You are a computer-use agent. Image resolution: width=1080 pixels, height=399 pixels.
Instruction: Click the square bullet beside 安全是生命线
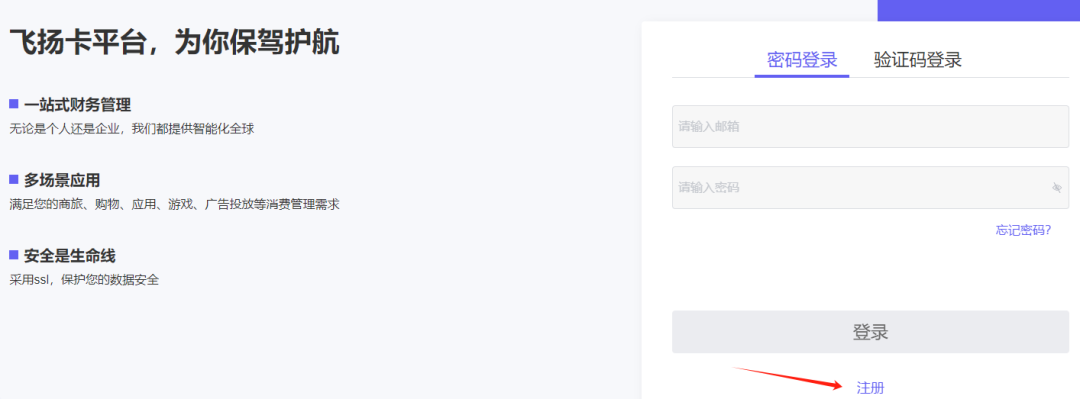pyautogui.click(x=13, y=255)
